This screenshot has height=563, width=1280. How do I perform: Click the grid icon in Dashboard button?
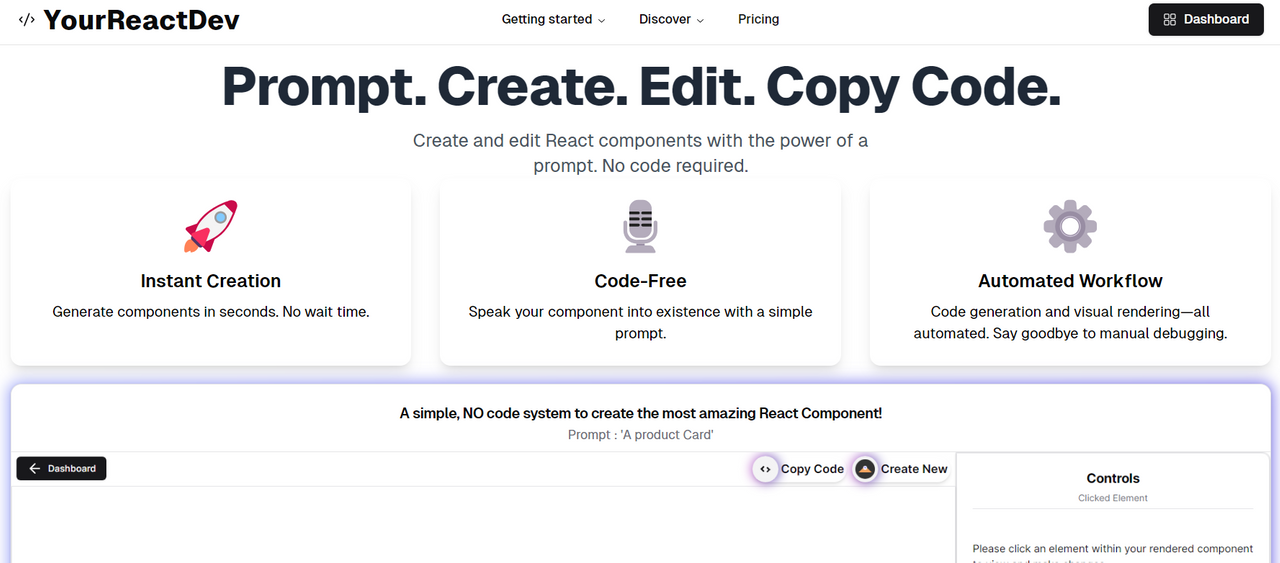1170,19
